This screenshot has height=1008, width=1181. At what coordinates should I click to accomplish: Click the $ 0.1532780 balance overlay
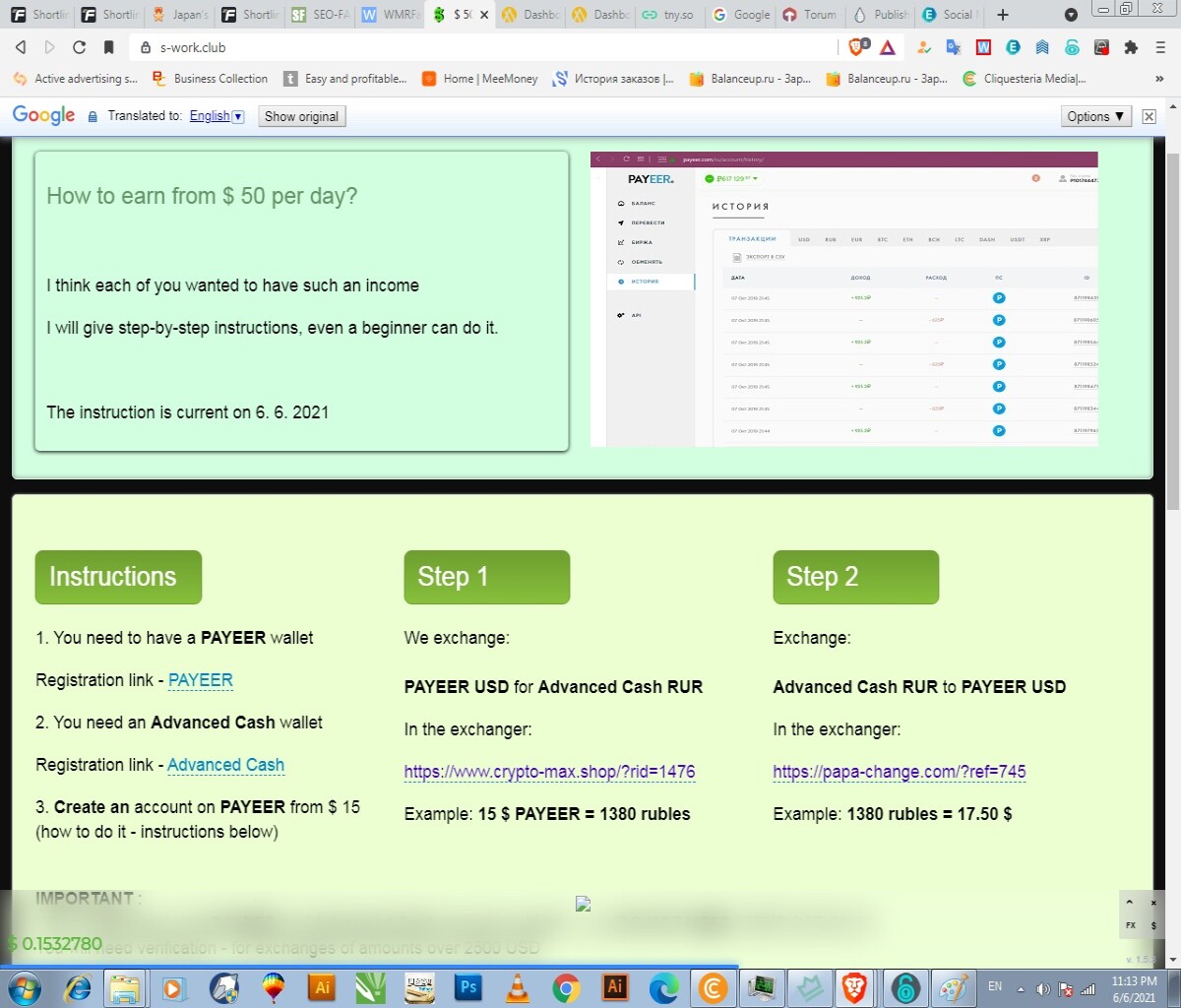pyautogui.click(x=55, y=944)
